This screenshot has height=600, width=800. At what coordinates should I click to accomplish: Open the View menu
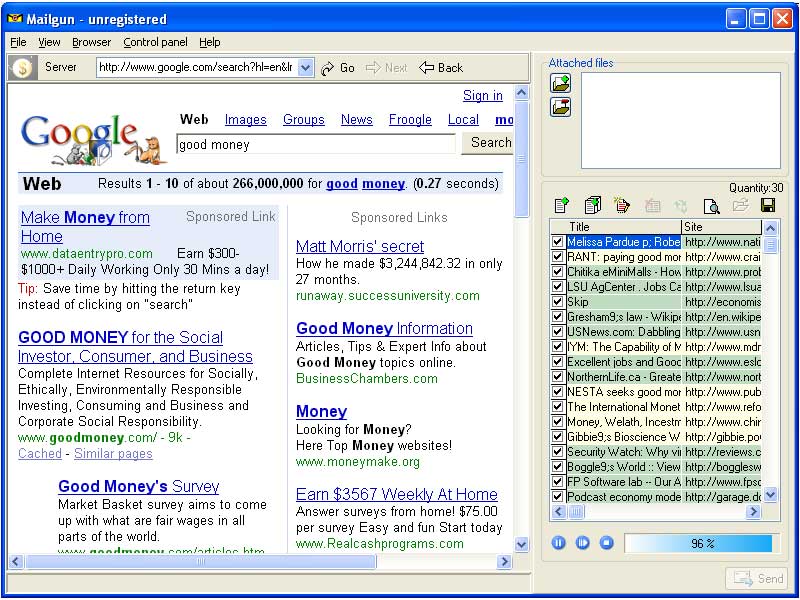[x=49, y=42]
